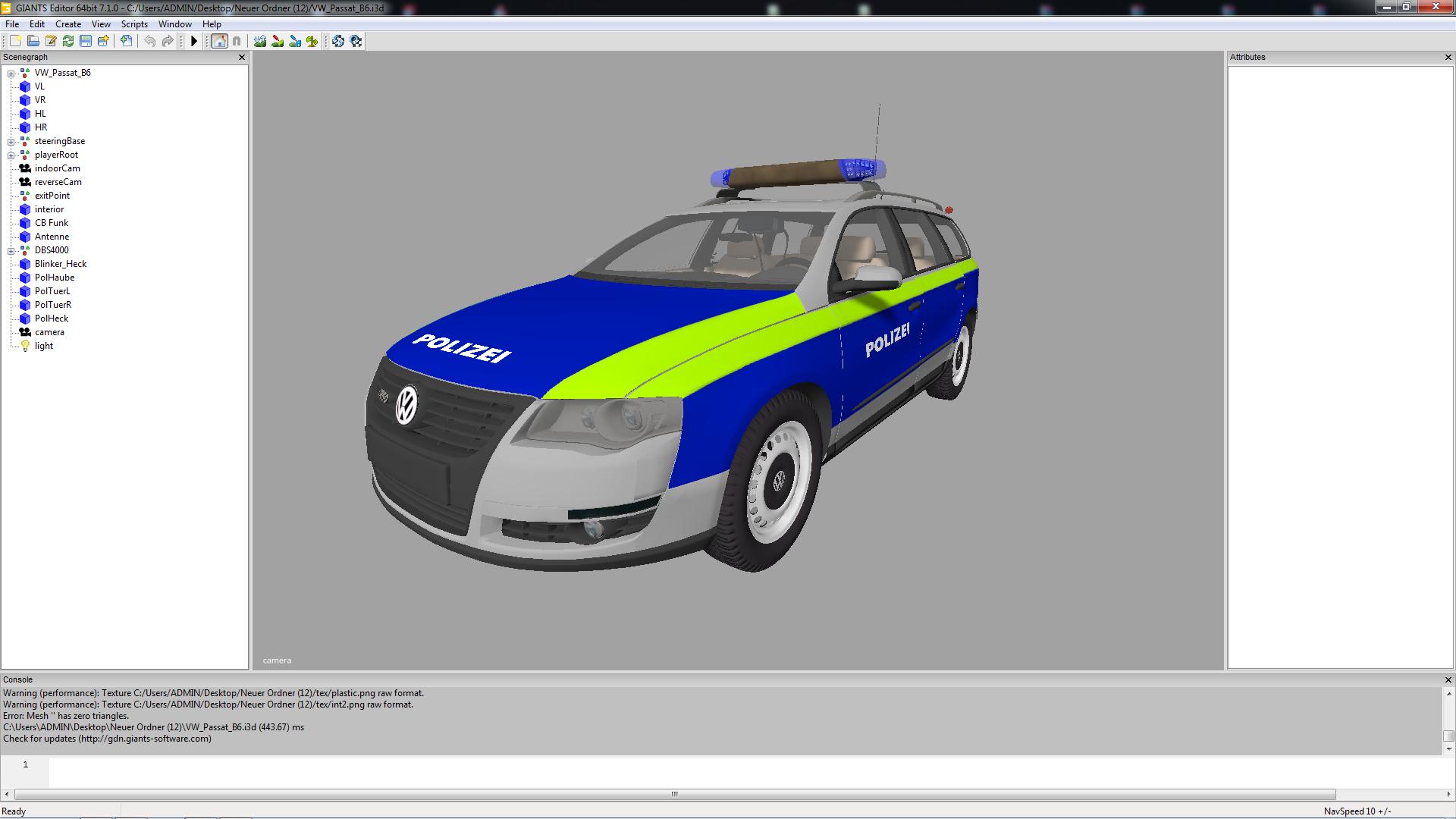Screen dimensions: 1456x819
Task: Click the Import file toolbar icon
Action: pos(126,41)
